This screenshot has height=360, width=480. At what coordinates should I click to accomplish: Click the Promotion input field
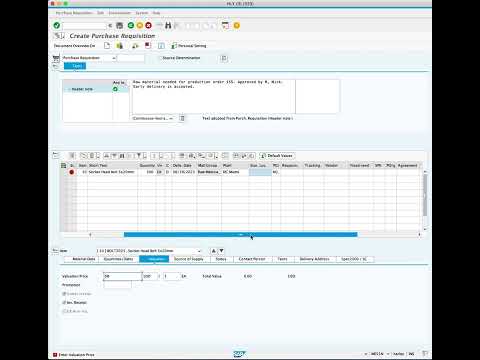click(117, 285)
